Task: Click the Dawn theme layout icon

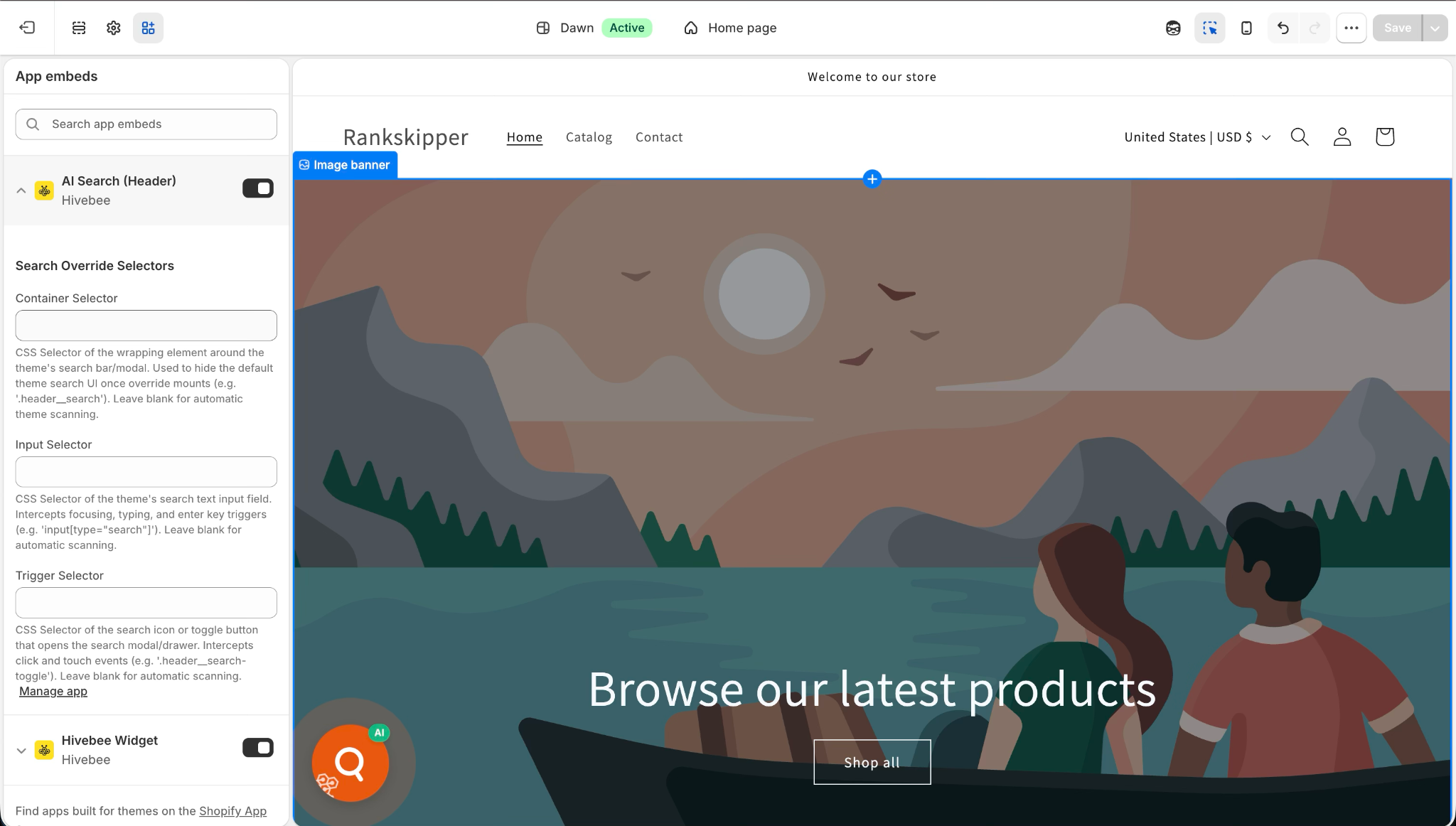Action: [x=543, y=28]
